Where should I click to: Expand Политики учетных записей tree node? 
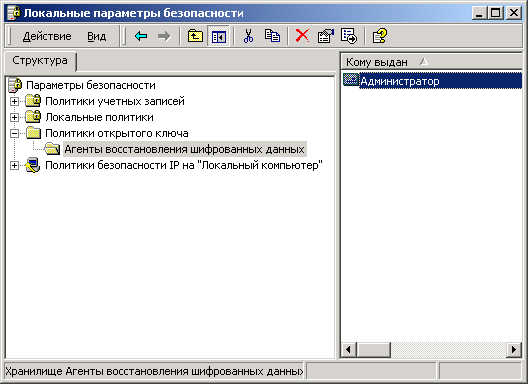(14, 101)
